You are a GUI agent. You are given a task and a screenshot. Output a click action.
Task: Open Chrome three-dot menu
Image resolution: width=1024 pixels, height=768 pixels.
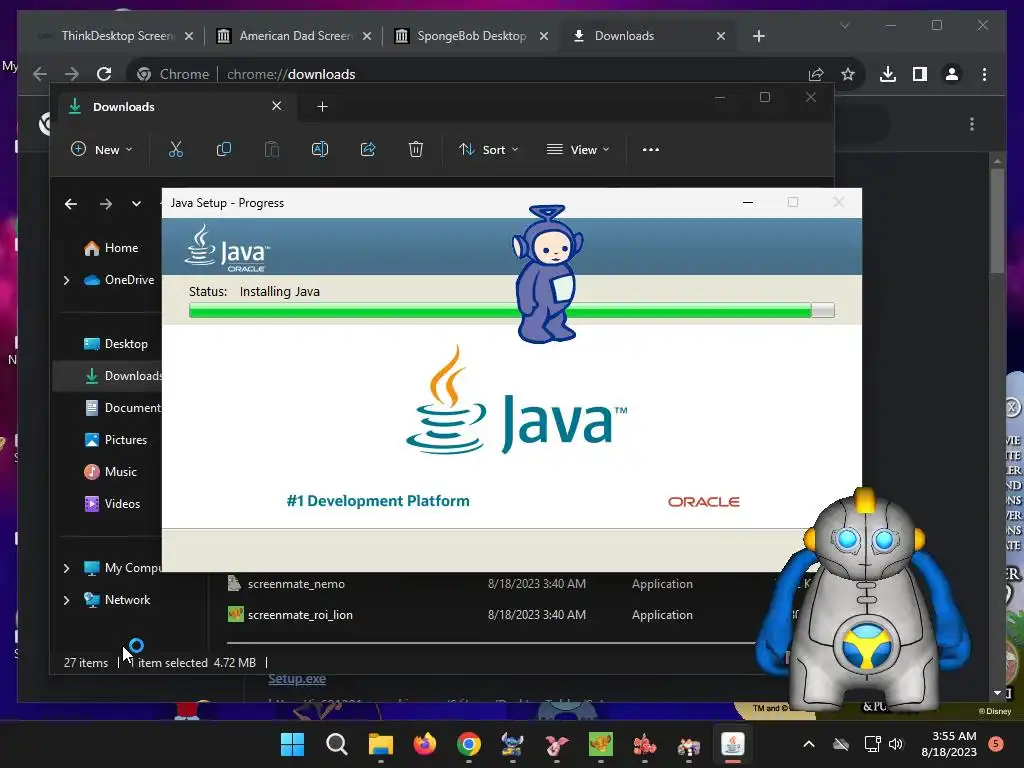pos(984,74)
